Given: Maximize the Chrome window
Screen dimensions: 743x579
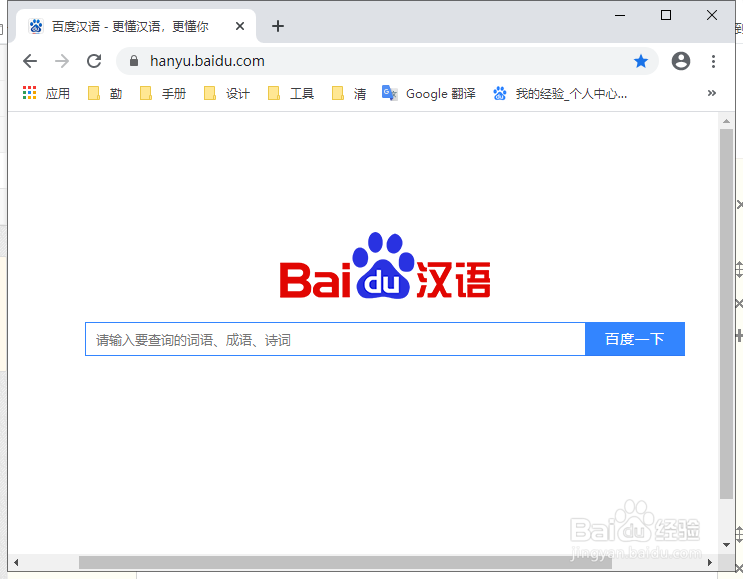Looking at the screenshot, I should coord(666,16).
